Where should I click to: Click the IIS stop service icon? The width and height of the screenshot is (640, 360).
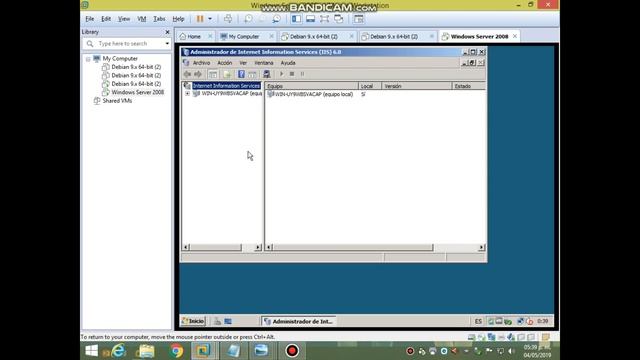point(292,74)
